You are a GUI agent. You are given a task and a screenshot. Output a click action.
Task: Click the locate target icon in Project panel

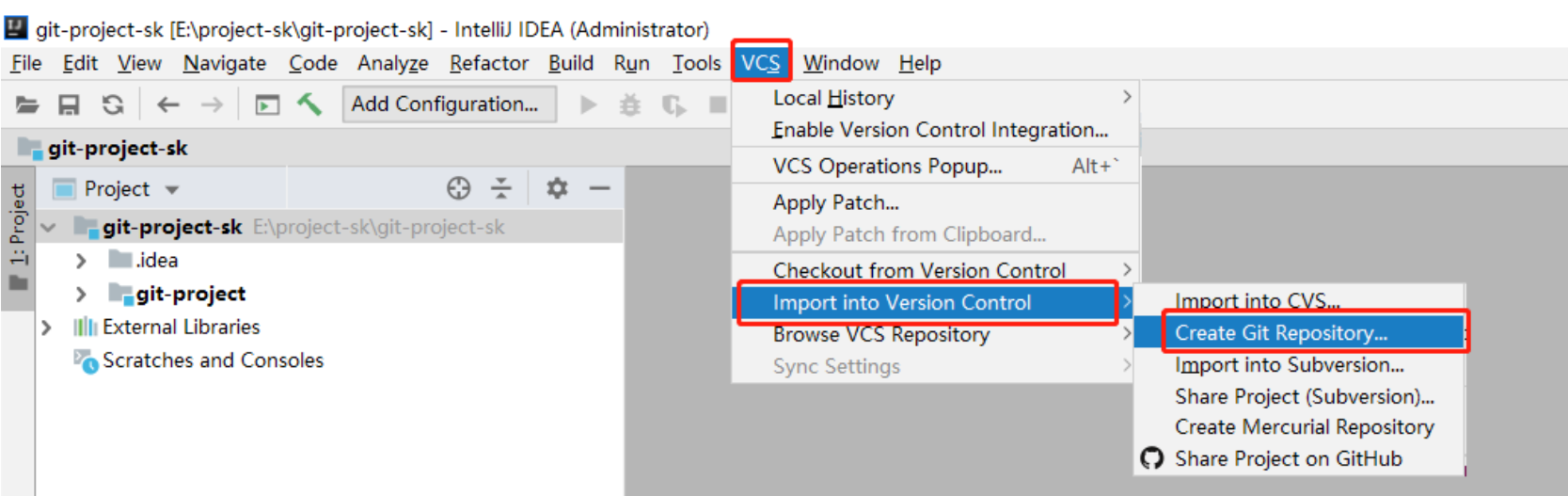[458, 189]
